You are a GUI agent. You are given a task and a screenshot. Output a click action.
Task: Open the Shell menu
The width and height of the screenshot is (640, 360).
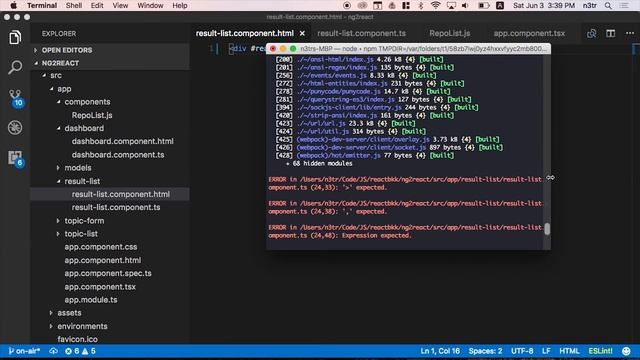[74, 5]
